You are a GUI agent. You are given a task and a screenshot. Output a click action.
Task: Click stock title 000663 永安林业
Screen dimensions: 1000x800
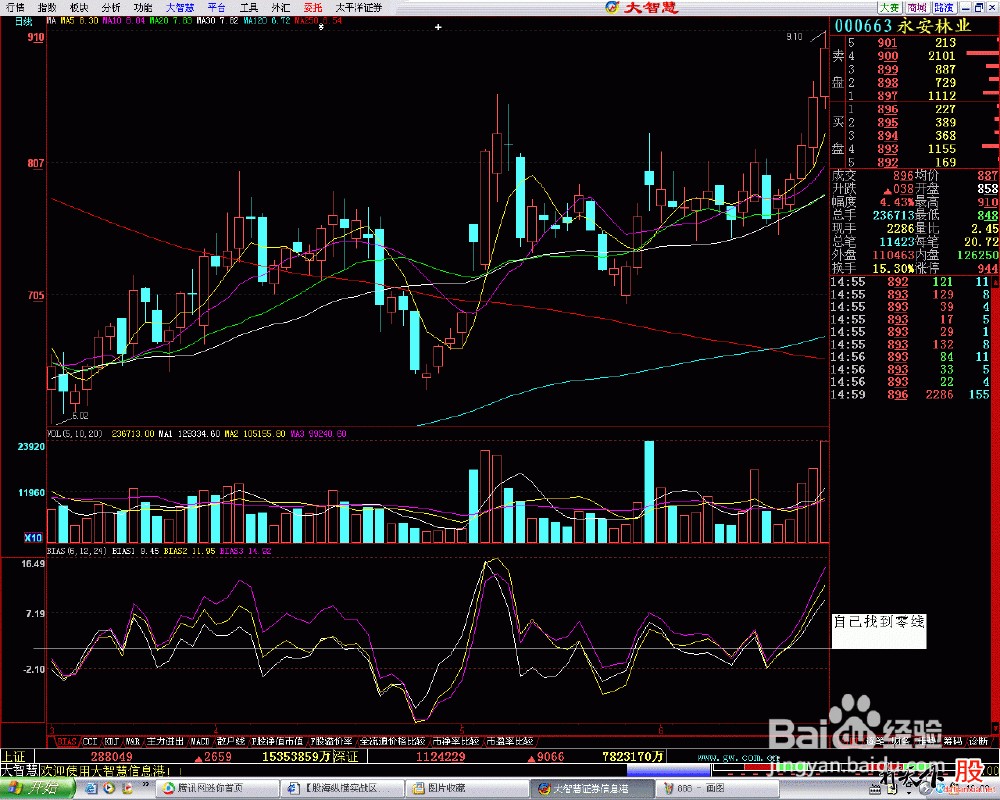tap(902, 26)
